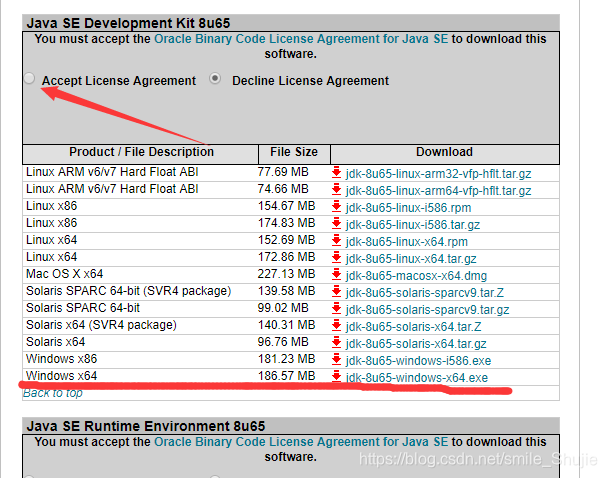Screen dimensions: 607x478
Task: Click the '181.23 MB' file size
Action: coord(286,359)
